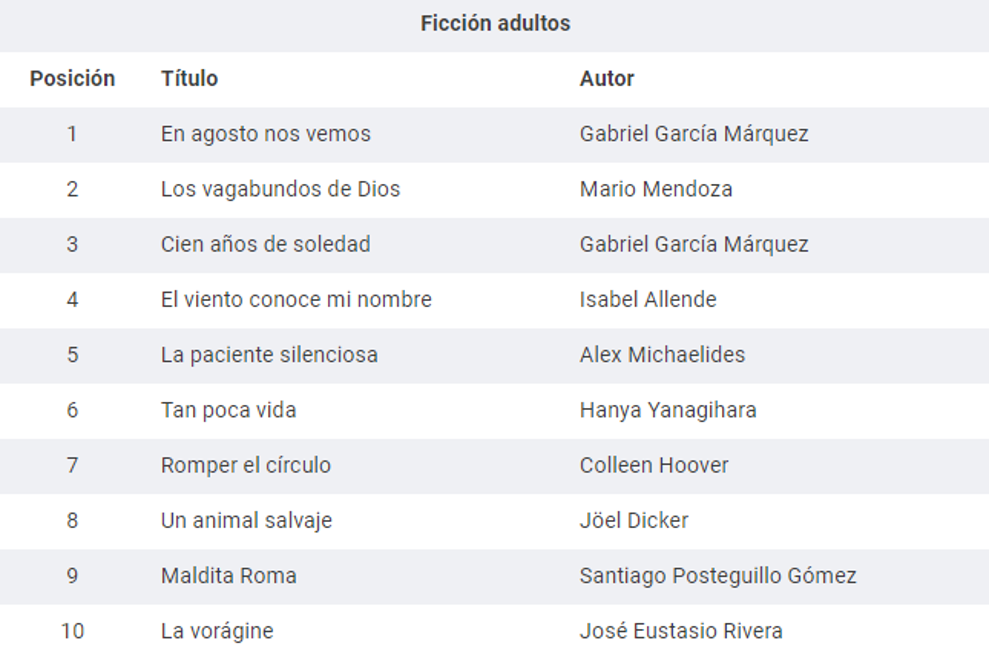
Task: Select the title 'En agosto nos vemos'
Action: 265,134
